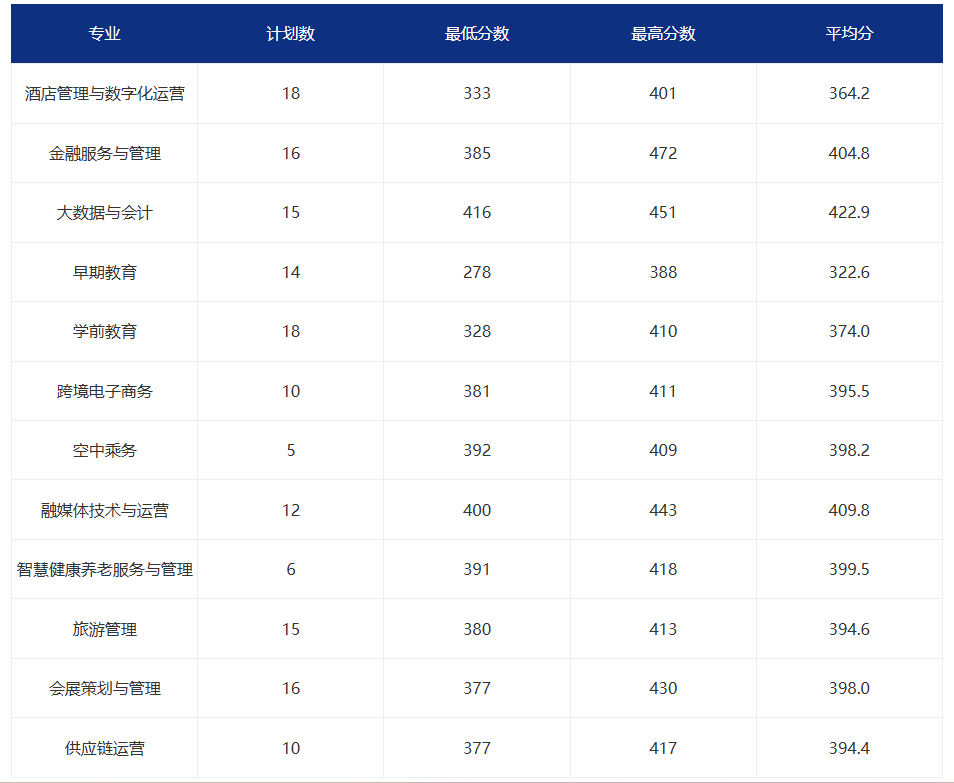
Task: Click average score 422.9
Action: pyautogui.click(x=849, y=212)
